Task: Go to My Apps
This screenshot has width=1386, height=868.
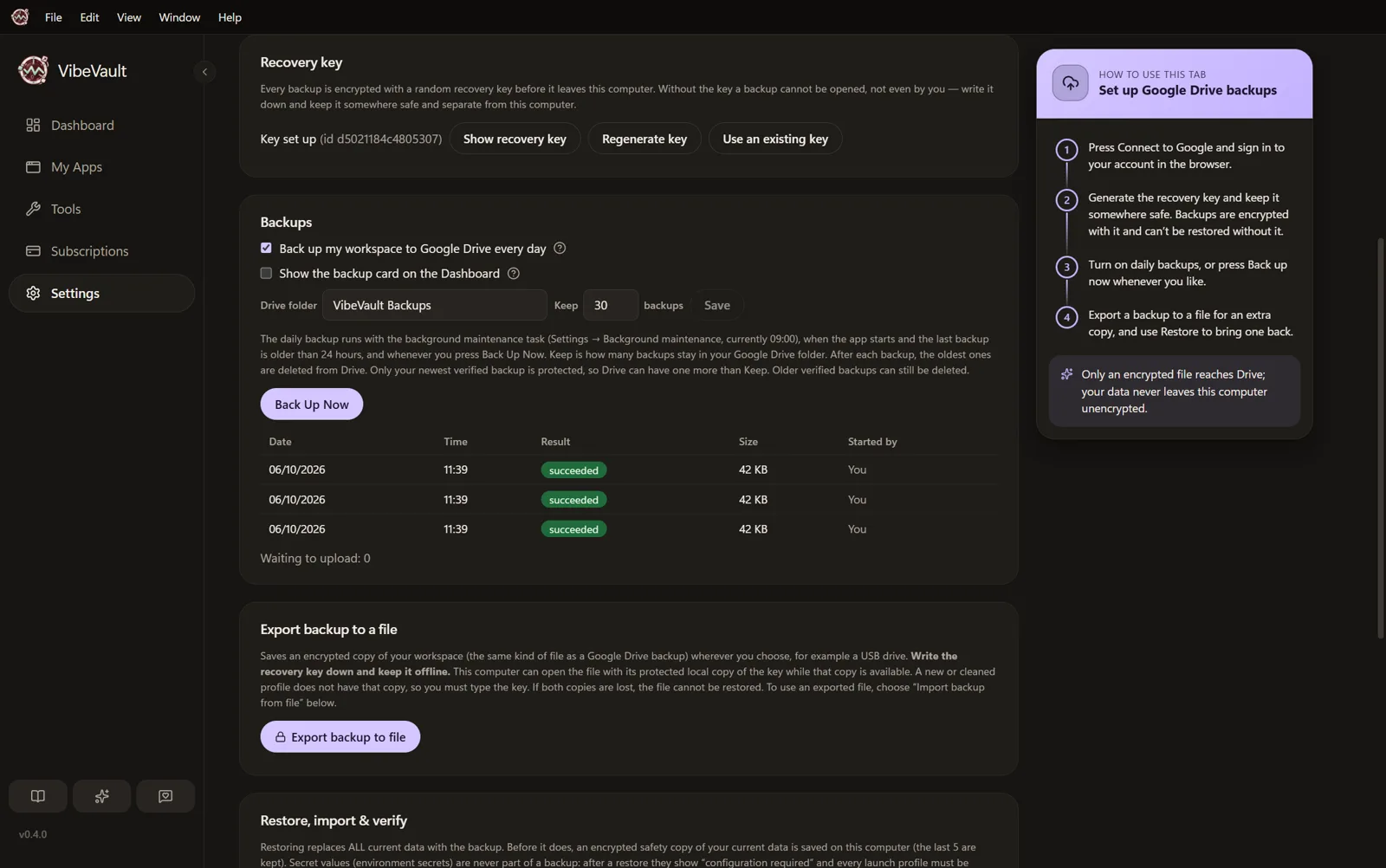Action: pos(101,167)
